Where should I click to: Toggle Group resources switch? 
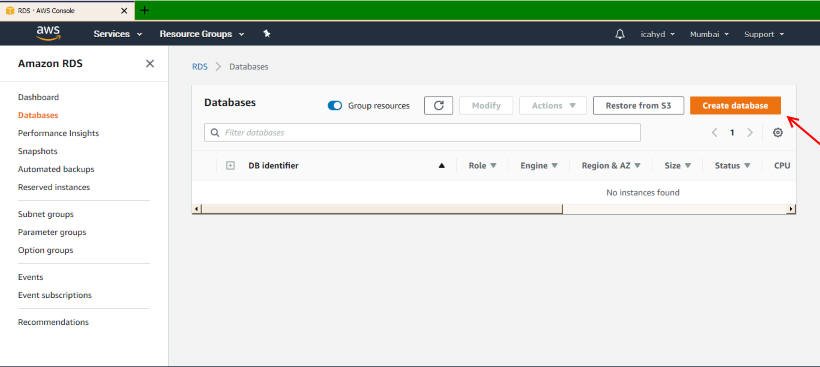(x=335, y=106)
